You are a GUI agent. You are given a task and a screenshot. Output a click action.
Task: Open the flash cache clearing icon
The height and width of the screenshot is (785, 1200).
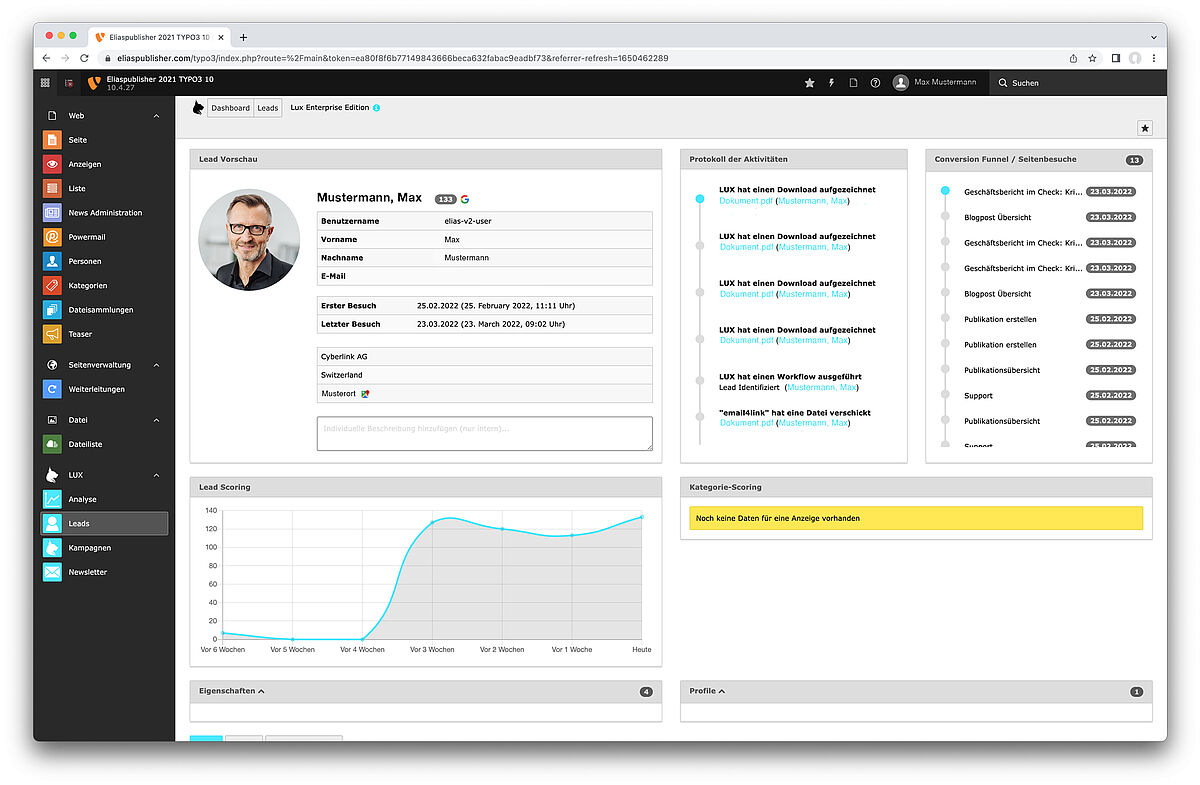click(831, 83)
